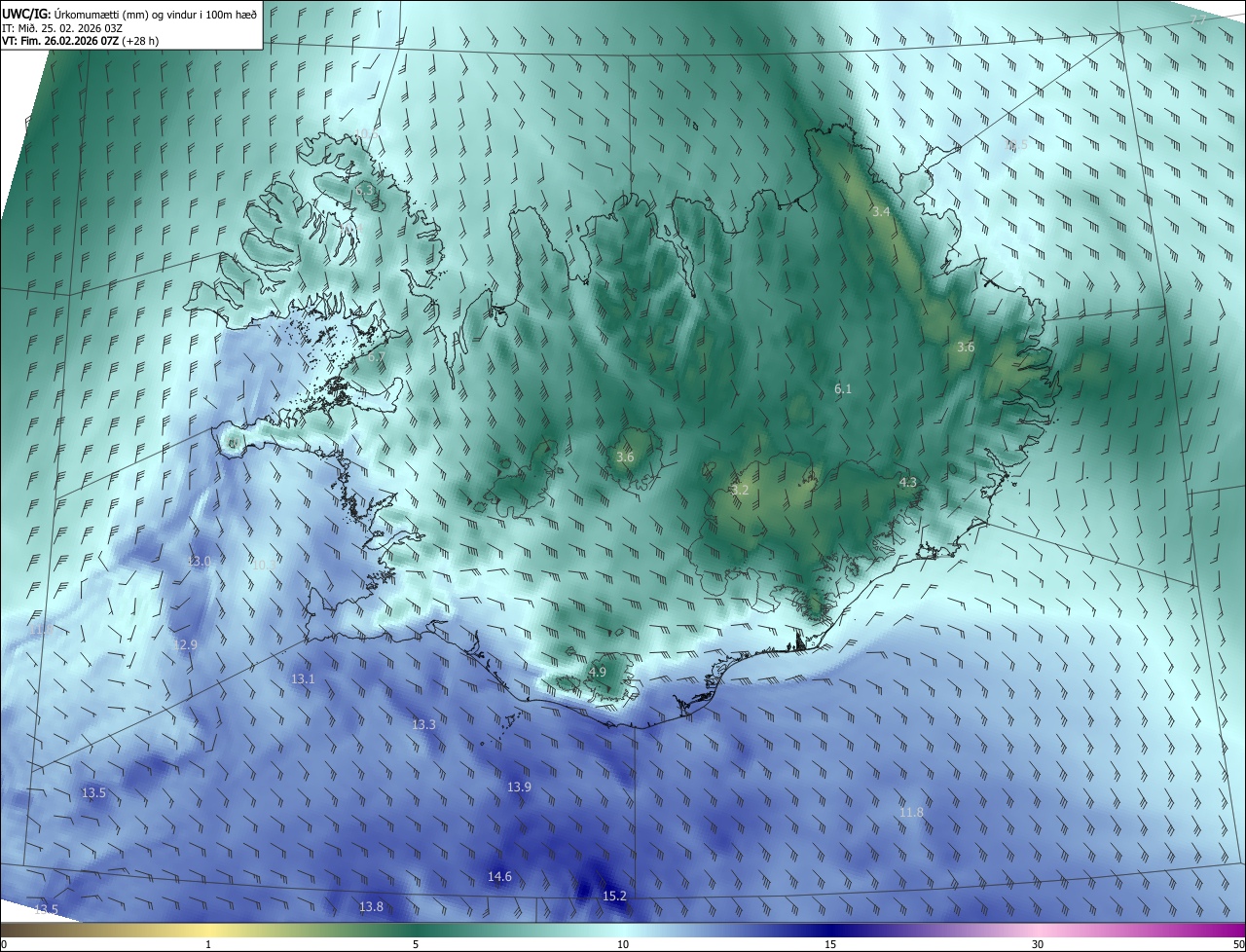Click the 13.1 value label
This screenshot has width=1246, height=952.
pos(303,679)
